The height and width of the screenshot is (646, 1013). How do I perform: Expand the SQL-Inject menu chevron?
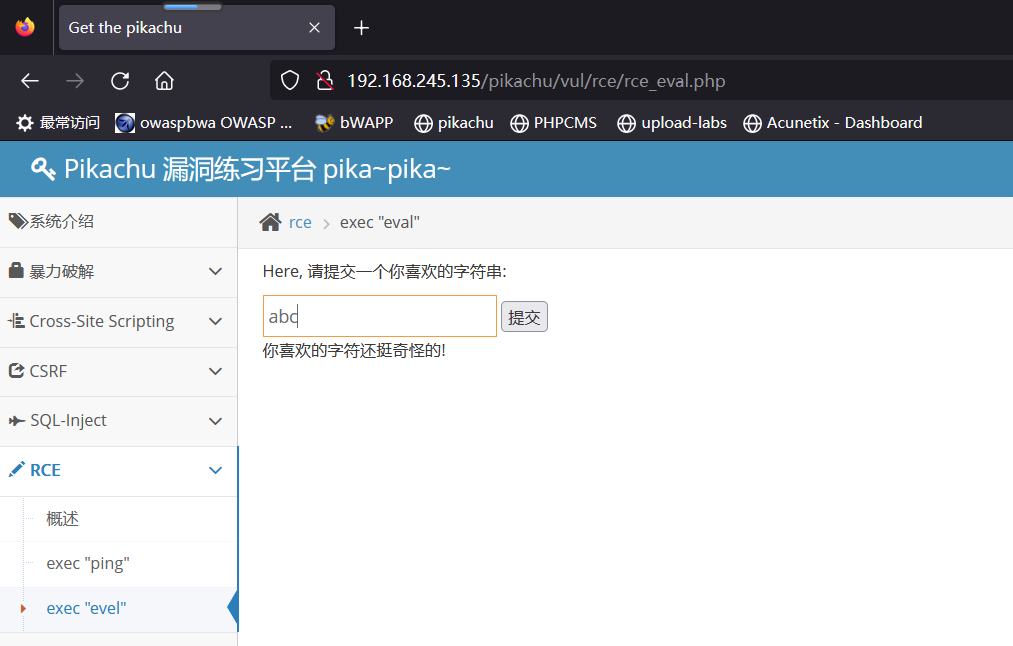[216, 421]
